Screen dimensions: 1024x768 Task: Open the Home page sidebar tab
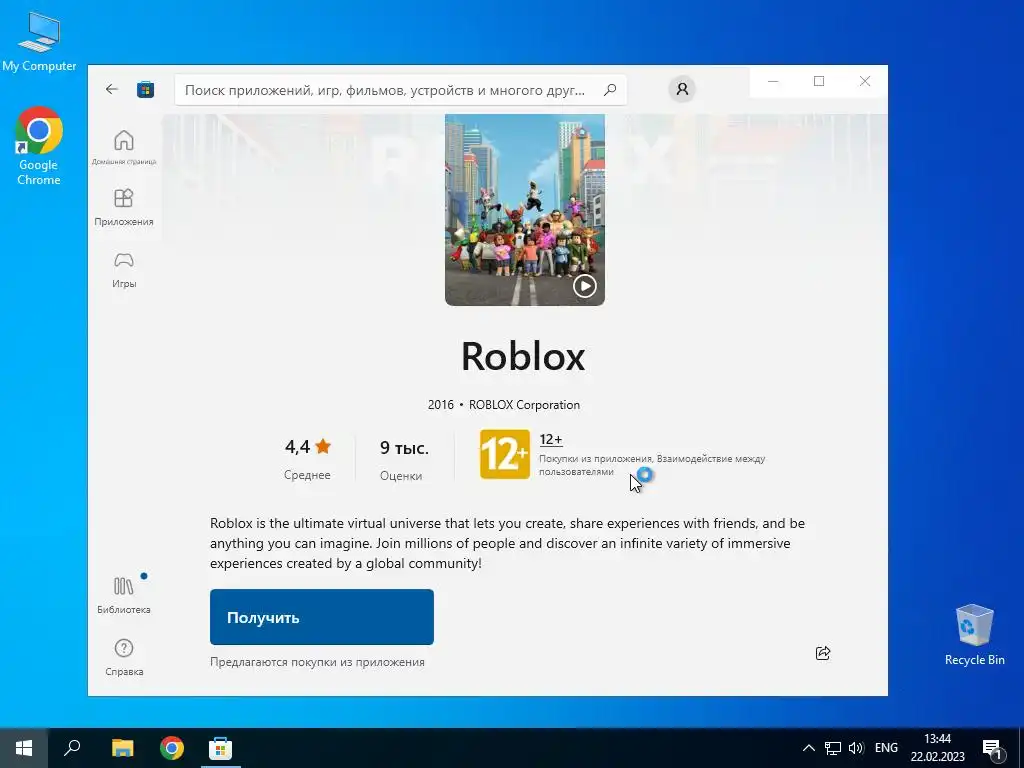[x=124, y=146]
